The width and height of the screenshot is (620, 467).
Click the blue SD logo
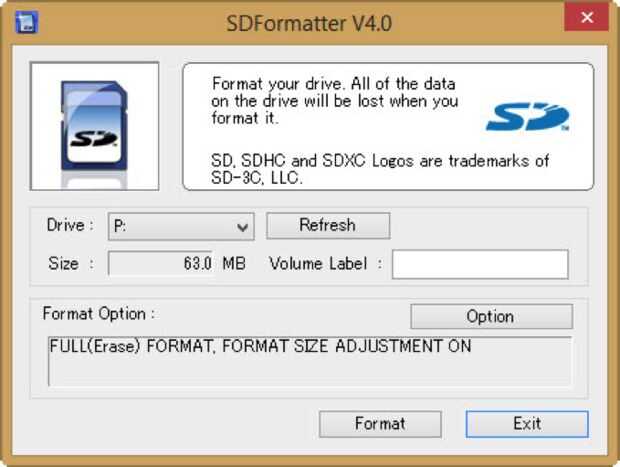[527, 117]
